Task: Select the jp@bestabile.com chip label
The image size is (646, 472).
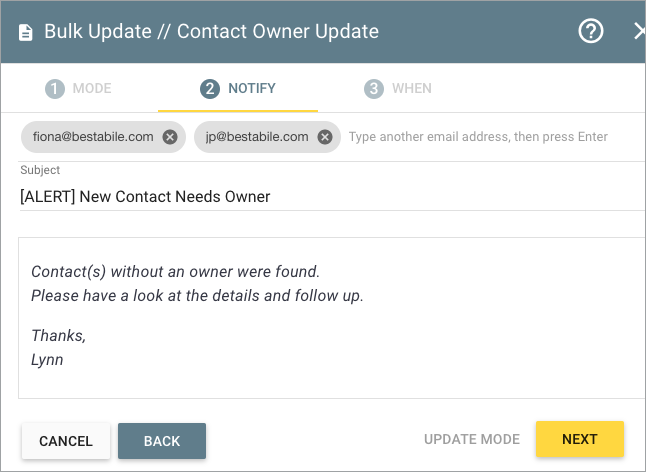Action: point(256,137)
